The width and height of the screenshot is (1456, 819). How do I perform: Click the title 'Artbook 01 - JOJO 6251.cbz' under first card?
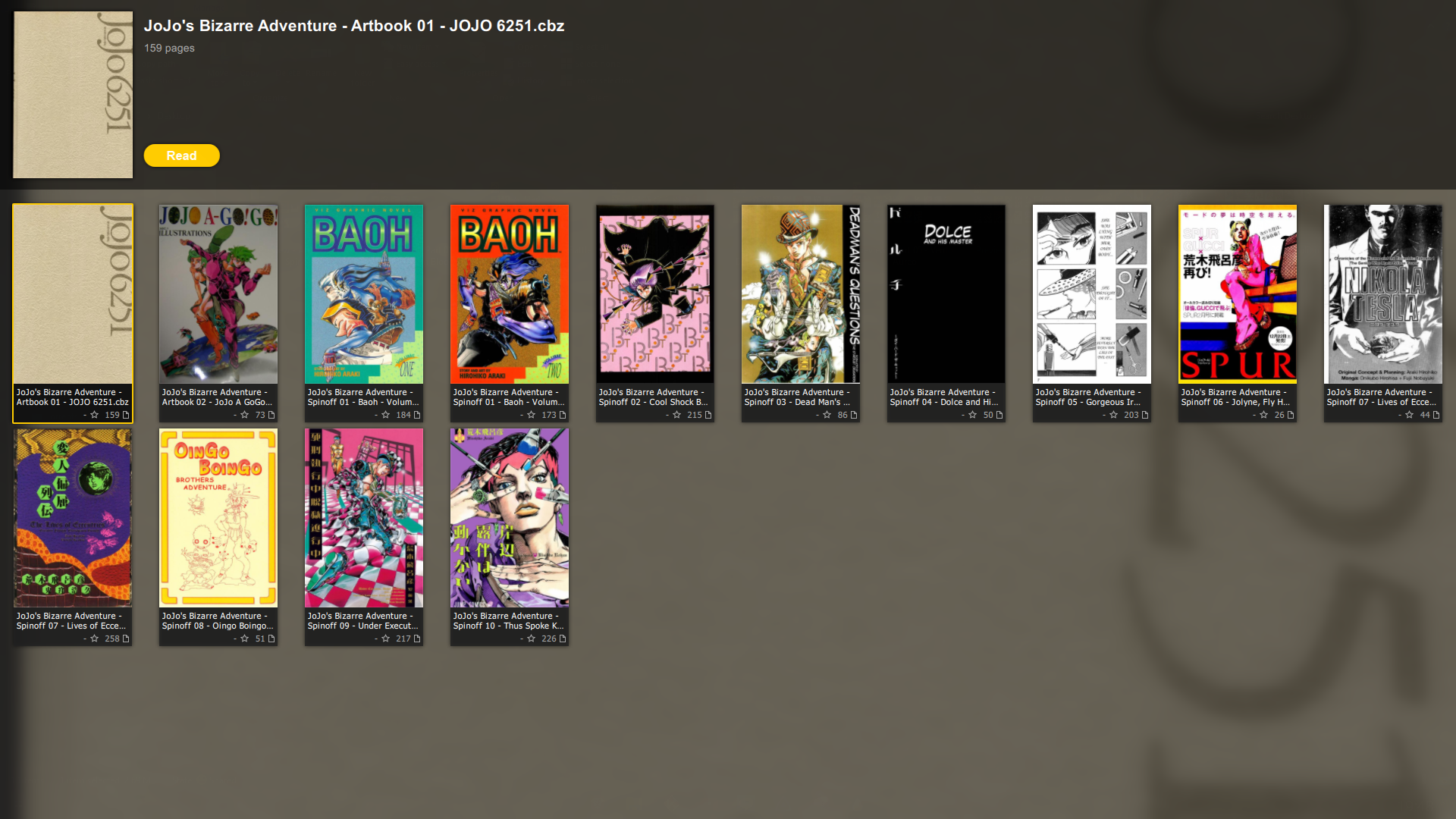click(73, 402)
